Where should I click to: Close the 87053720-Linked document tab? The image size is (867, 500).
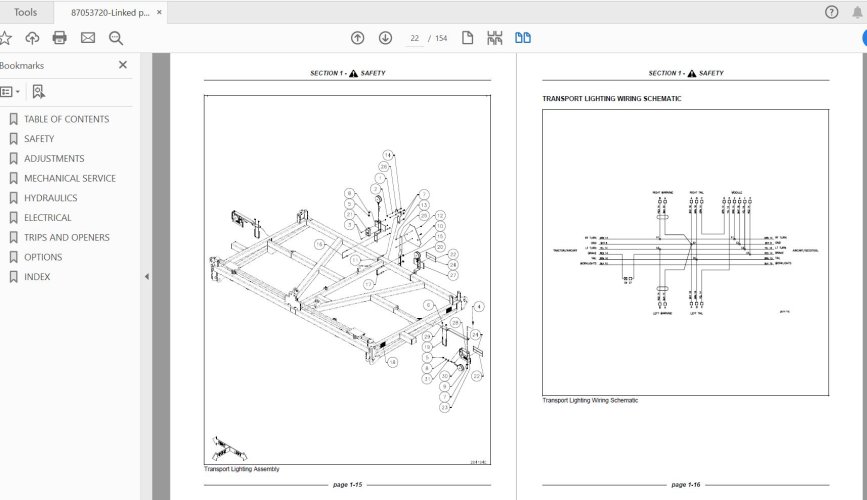pyautogui.click(x=159, y=12)
